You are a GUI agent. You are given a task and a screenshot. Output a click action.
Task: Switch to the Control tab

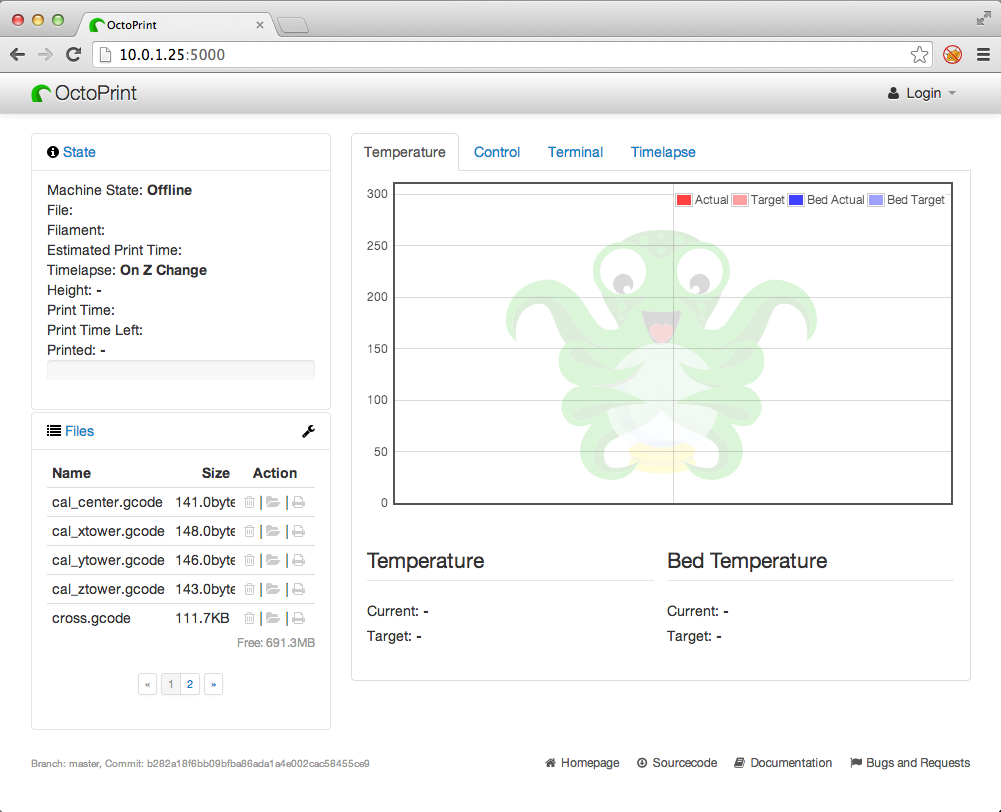pyautogui.click(x=497, y=152)
